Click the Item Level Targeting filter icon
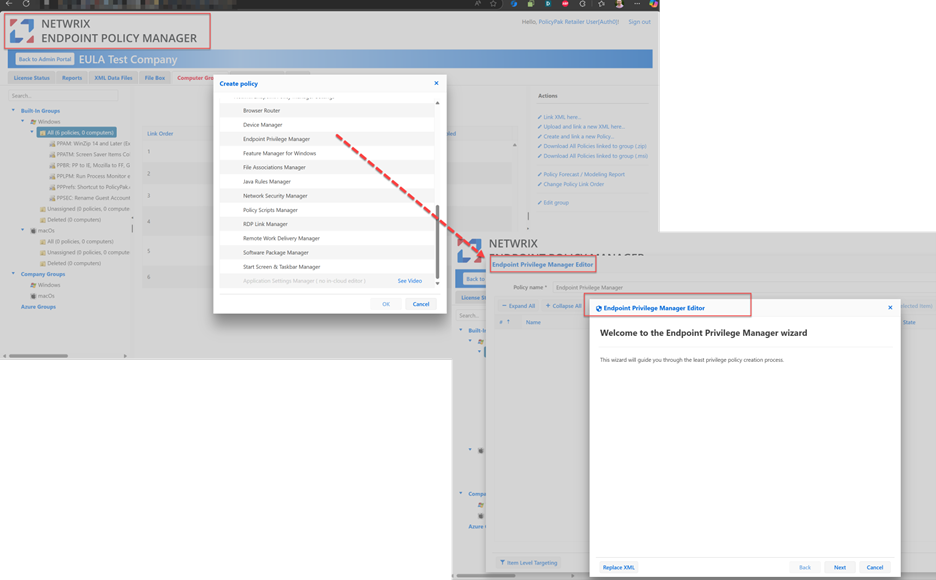Viewport: 936px width, 580px height. click(x=503, y=563)
